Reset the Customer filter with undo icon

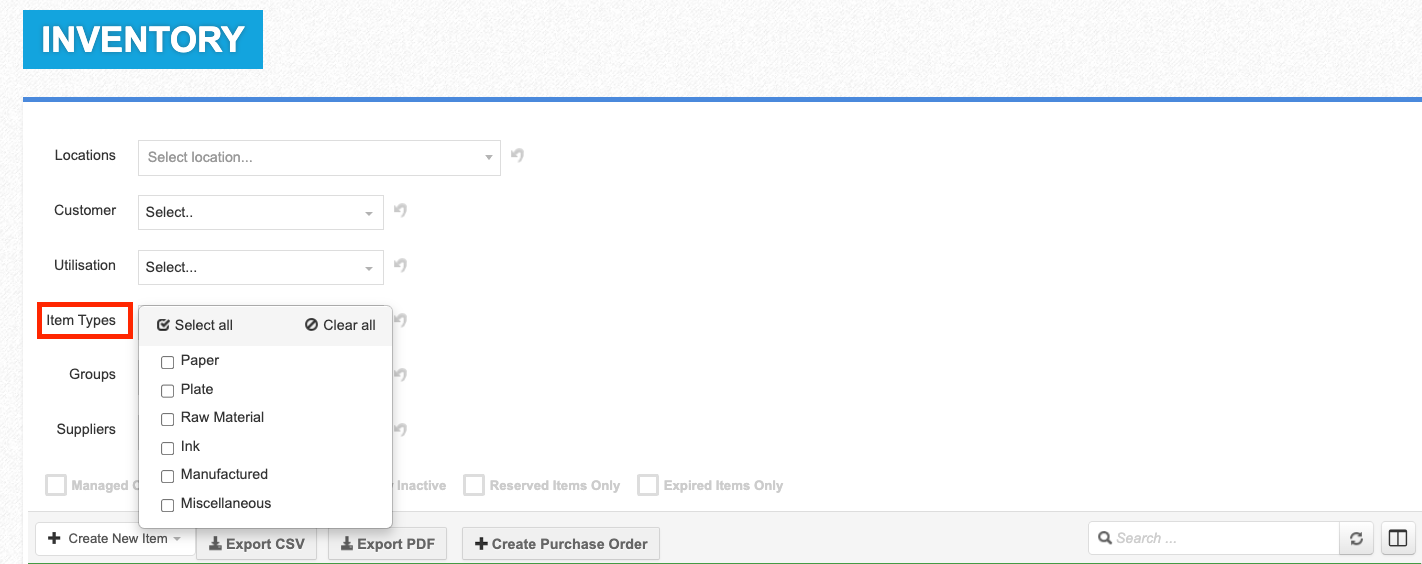click(400, 210)
